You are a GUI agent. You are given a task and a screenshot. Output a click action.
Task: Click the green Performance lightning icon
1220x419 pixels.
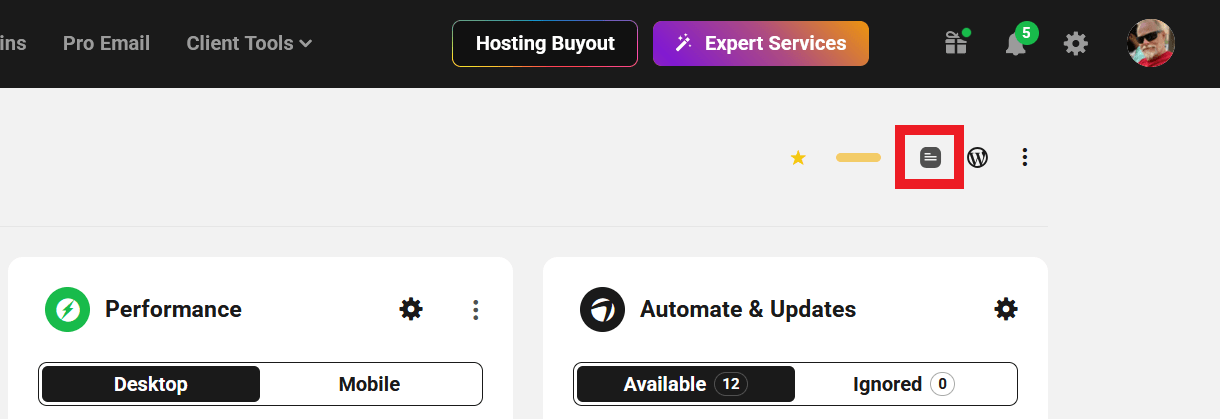pyautogui.click(x=68, y=310)
